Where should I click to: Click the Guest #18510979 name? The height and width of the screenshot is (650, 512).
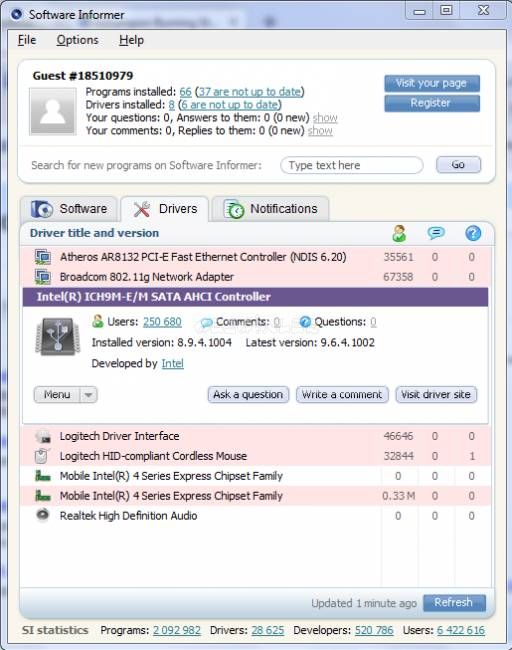point(83,76)
